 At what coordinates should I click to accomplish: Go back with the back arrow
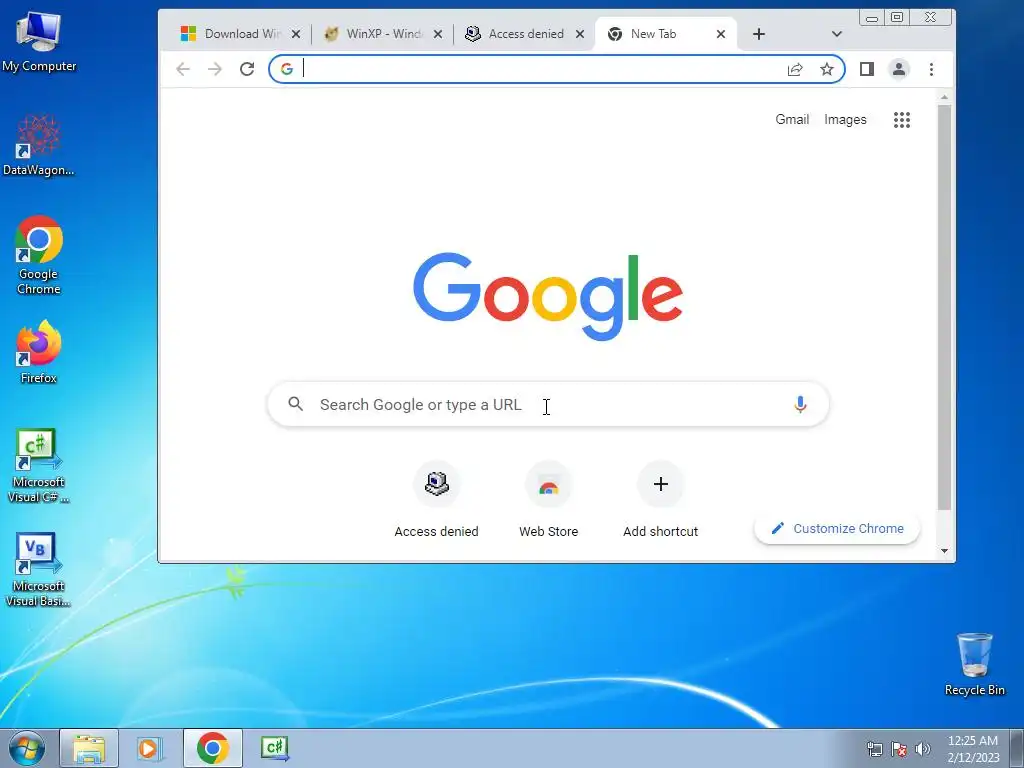(183, 69)
